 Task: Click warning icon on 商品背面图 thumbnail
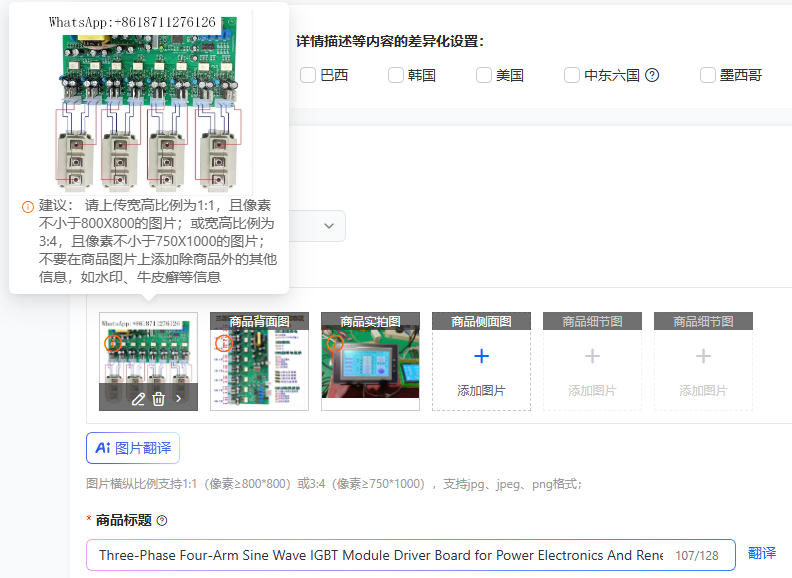click(x=223, y=344)
